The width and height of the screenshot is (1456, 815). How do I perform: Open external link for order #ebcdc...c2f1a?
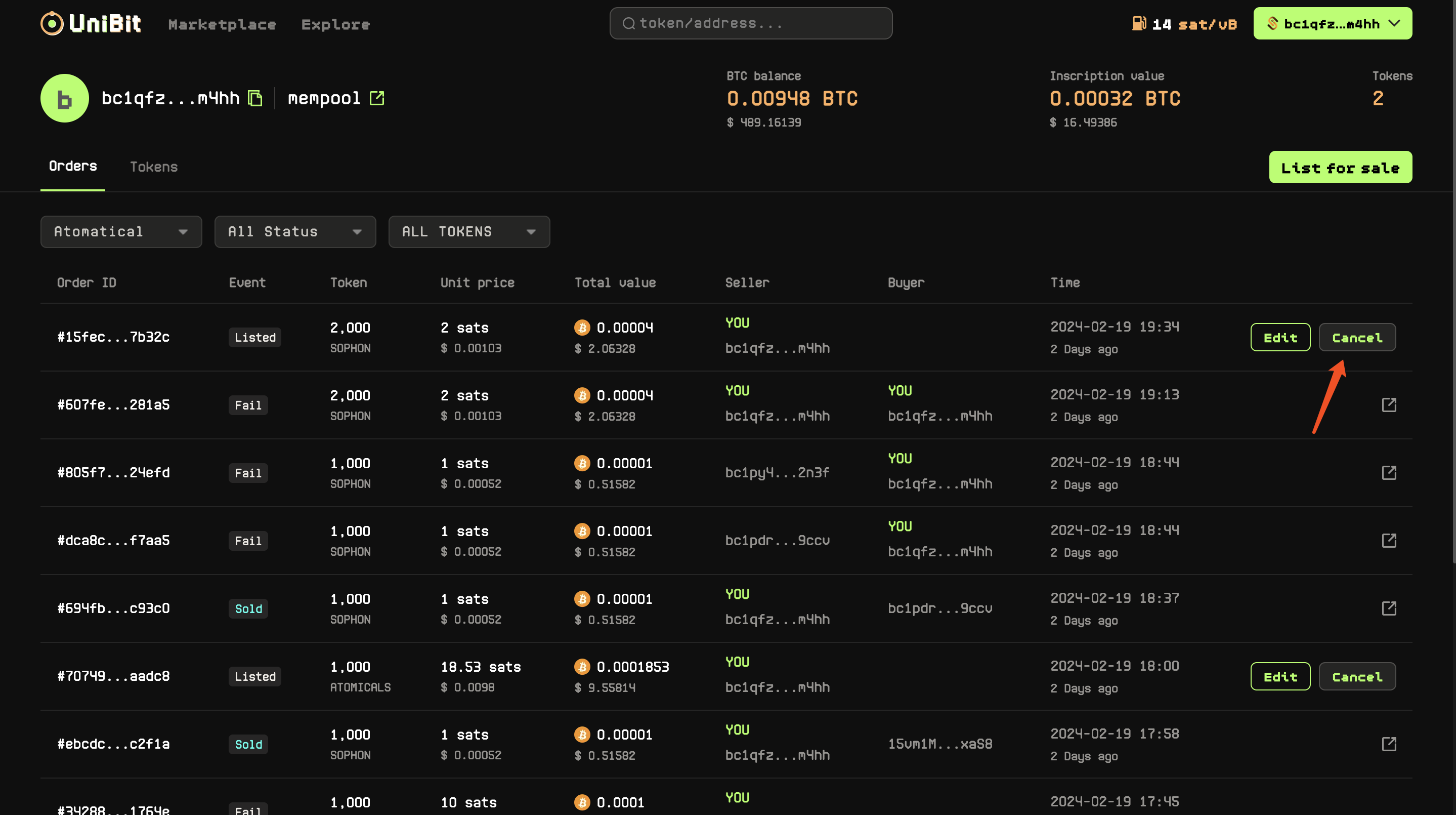pyautogui.click(x=1389, y=744)
